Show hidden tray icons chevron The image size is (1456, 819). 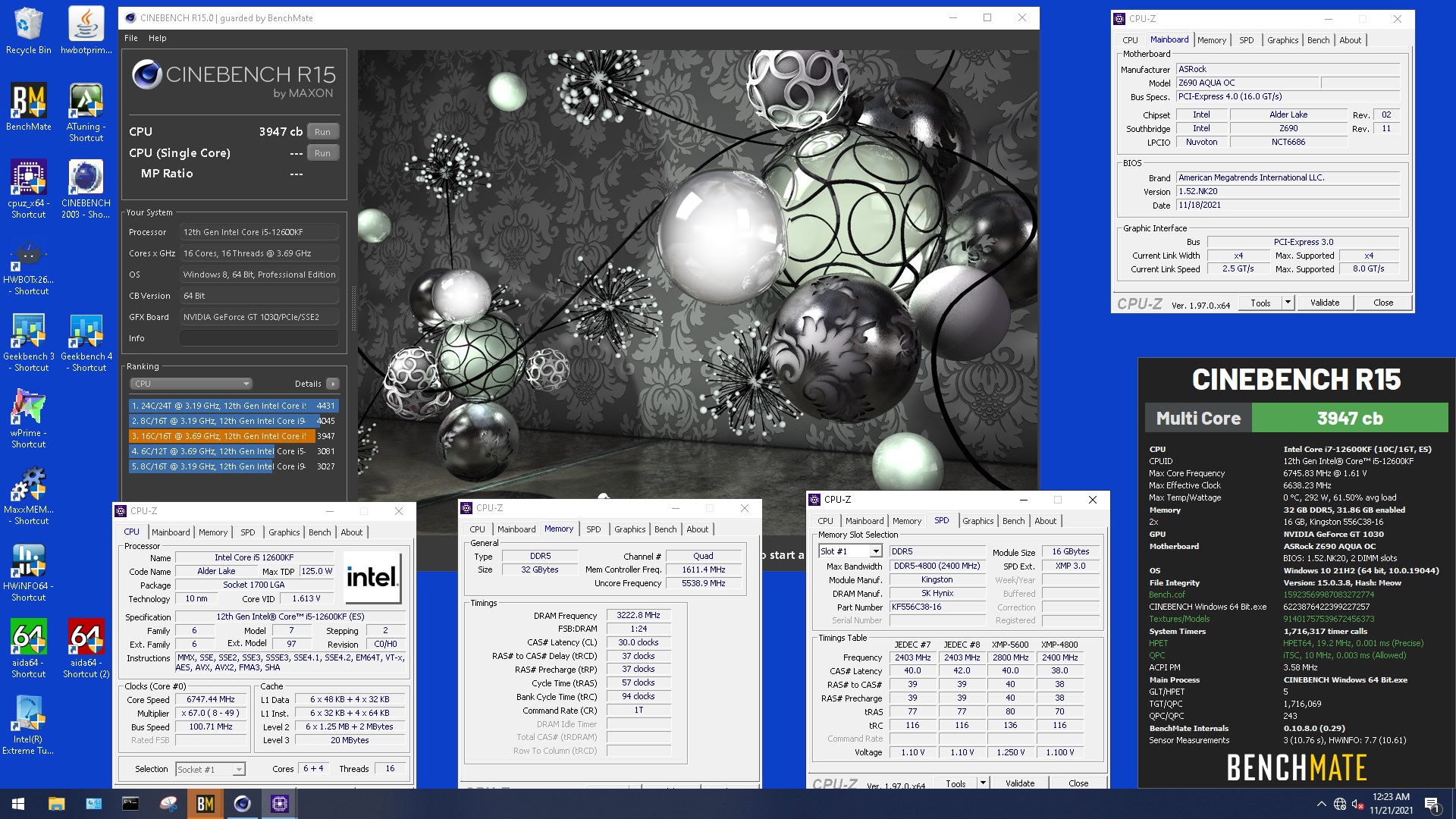point(1321,804)
